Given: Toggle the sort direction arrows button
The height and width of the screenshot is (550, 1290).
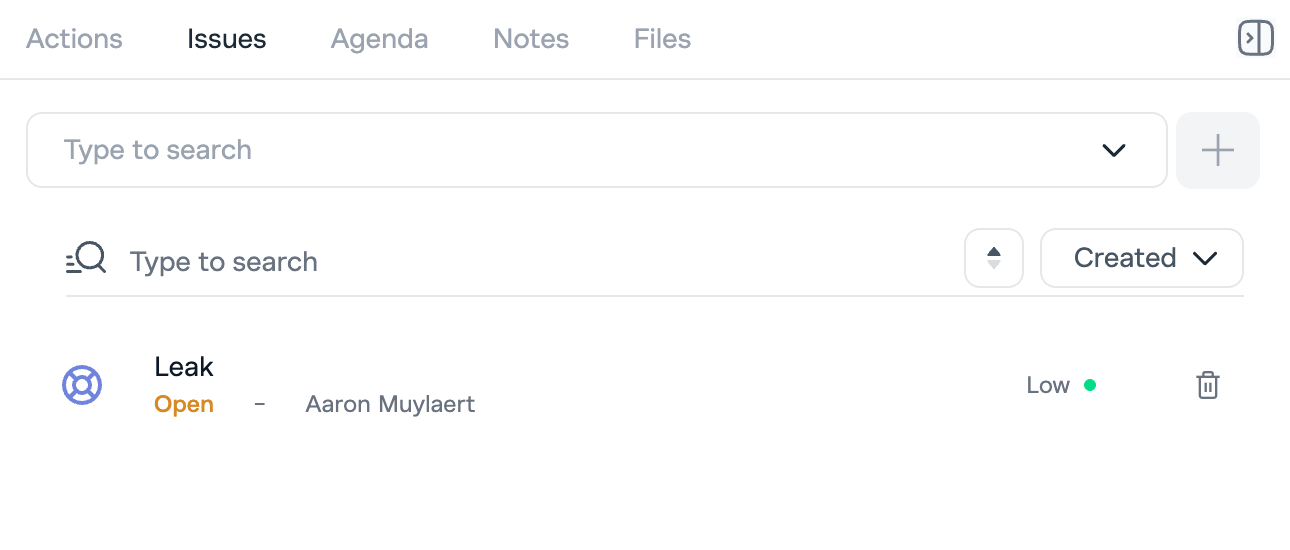Looking at the screenshot, I should 993,258.
